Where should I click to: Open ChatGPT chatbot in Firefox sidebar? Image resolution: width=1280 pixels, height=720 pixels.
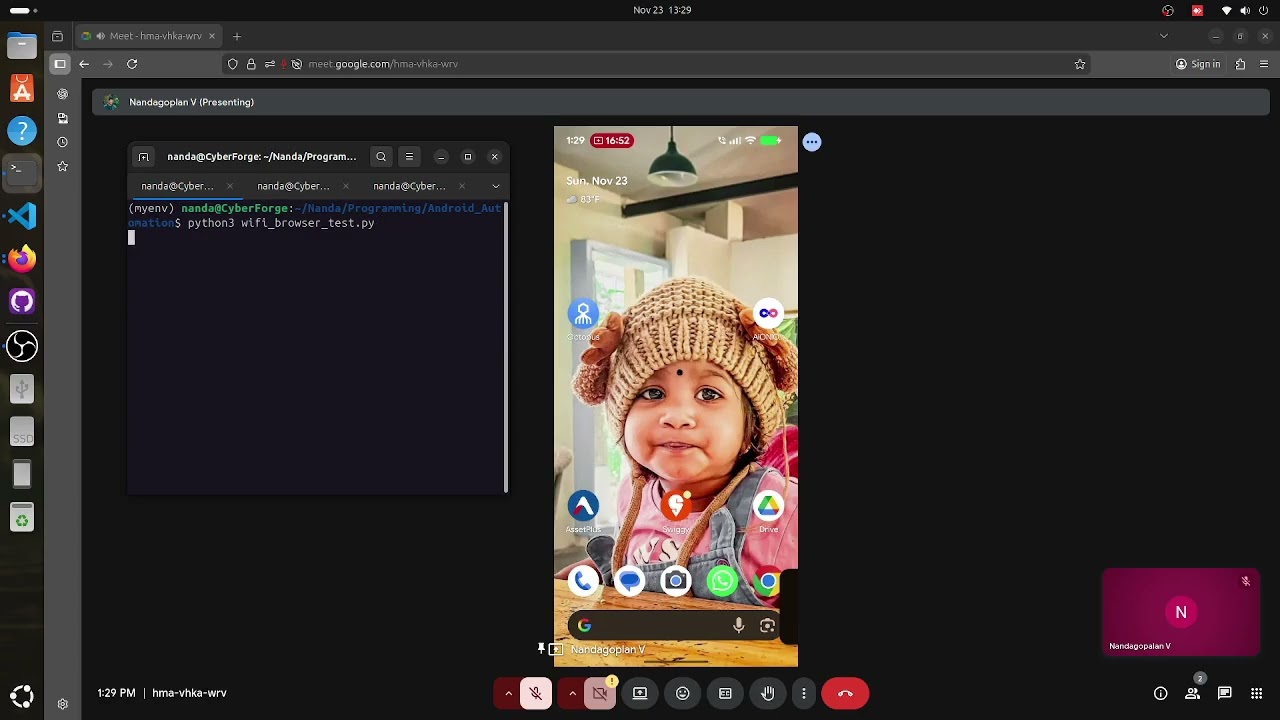point(62,94)
